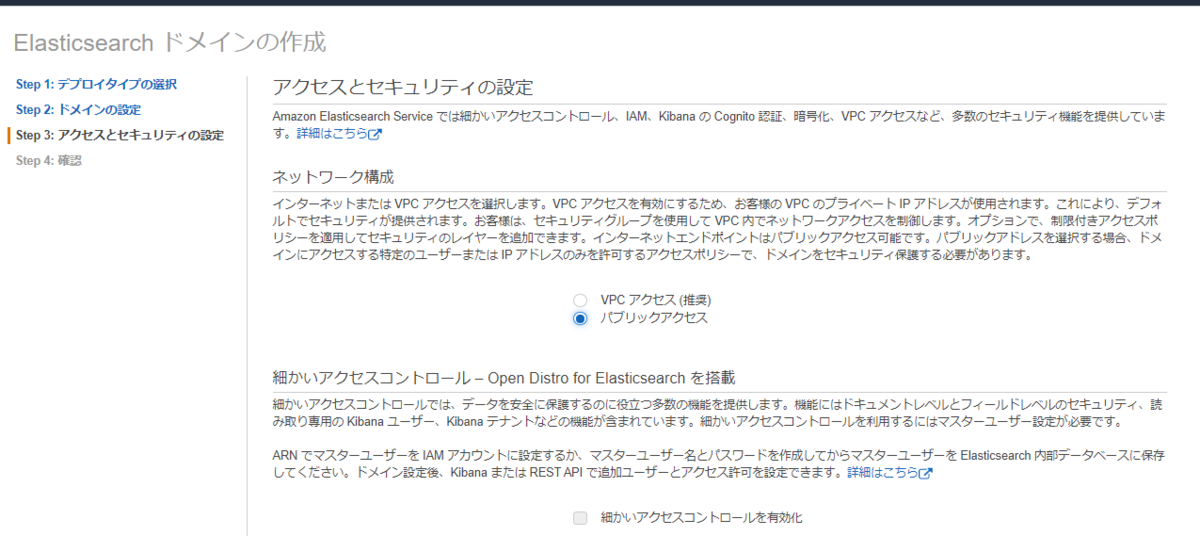The height and width of the screenshot is (536, 1200).
Task: Go to Step 2 ドメインの設定
Action: click(x=78, y=110)
